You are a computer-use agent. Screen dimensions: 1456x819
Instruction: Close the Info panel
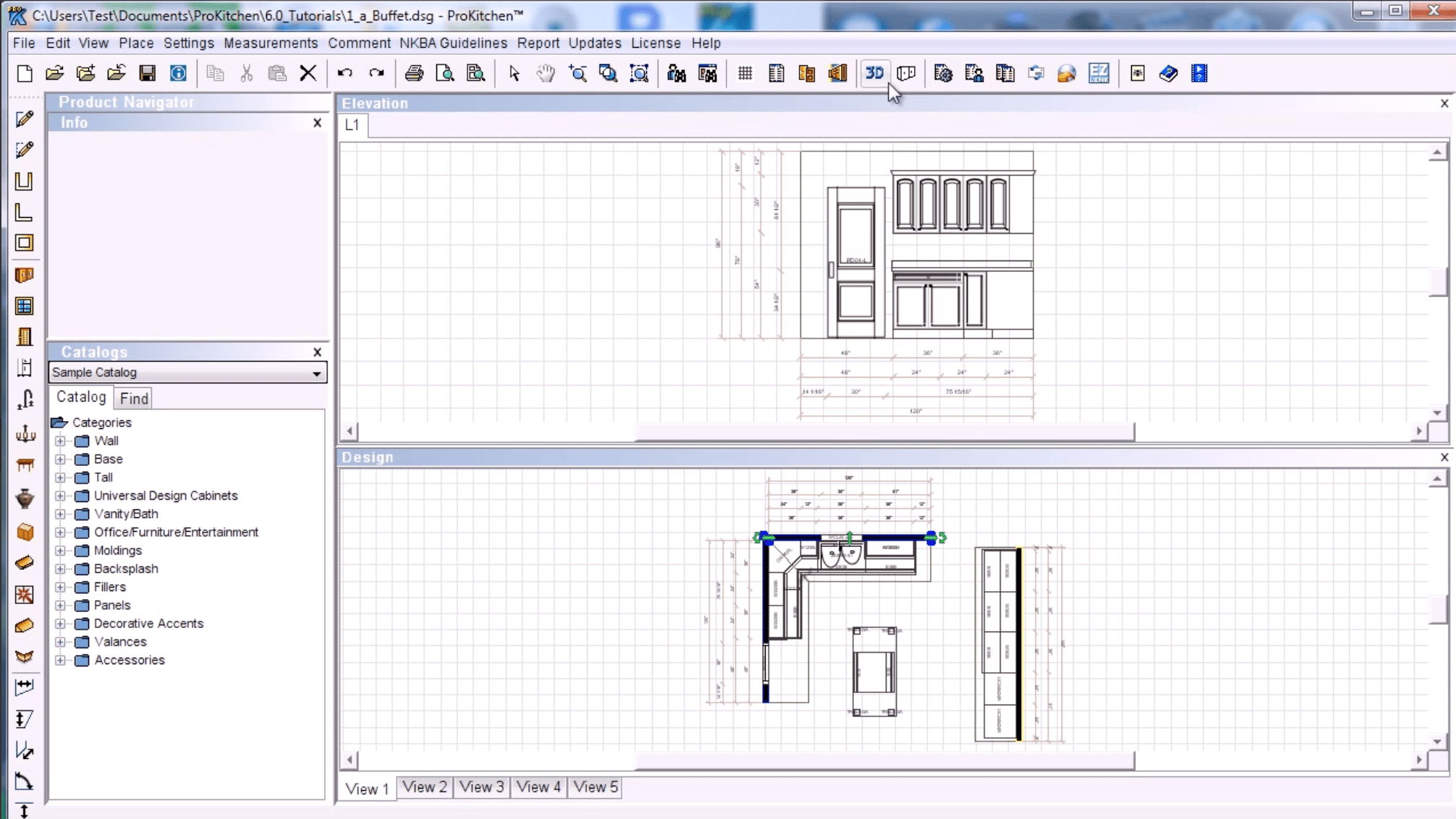coord(316,123)
